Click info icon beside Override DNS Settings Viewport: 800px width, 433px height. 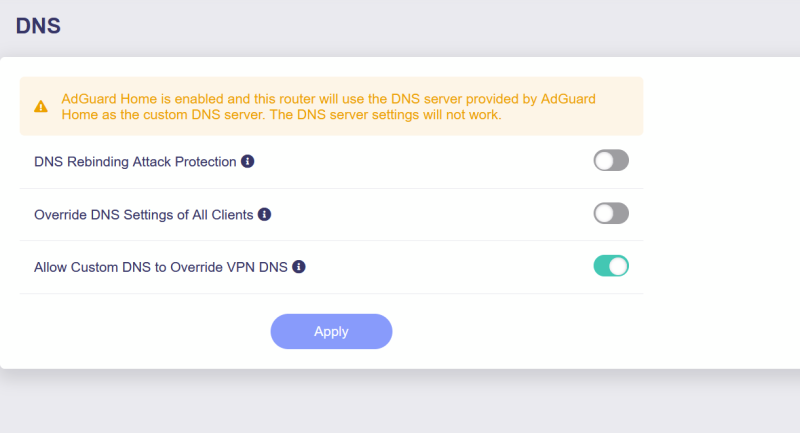(x=264, y=214)
